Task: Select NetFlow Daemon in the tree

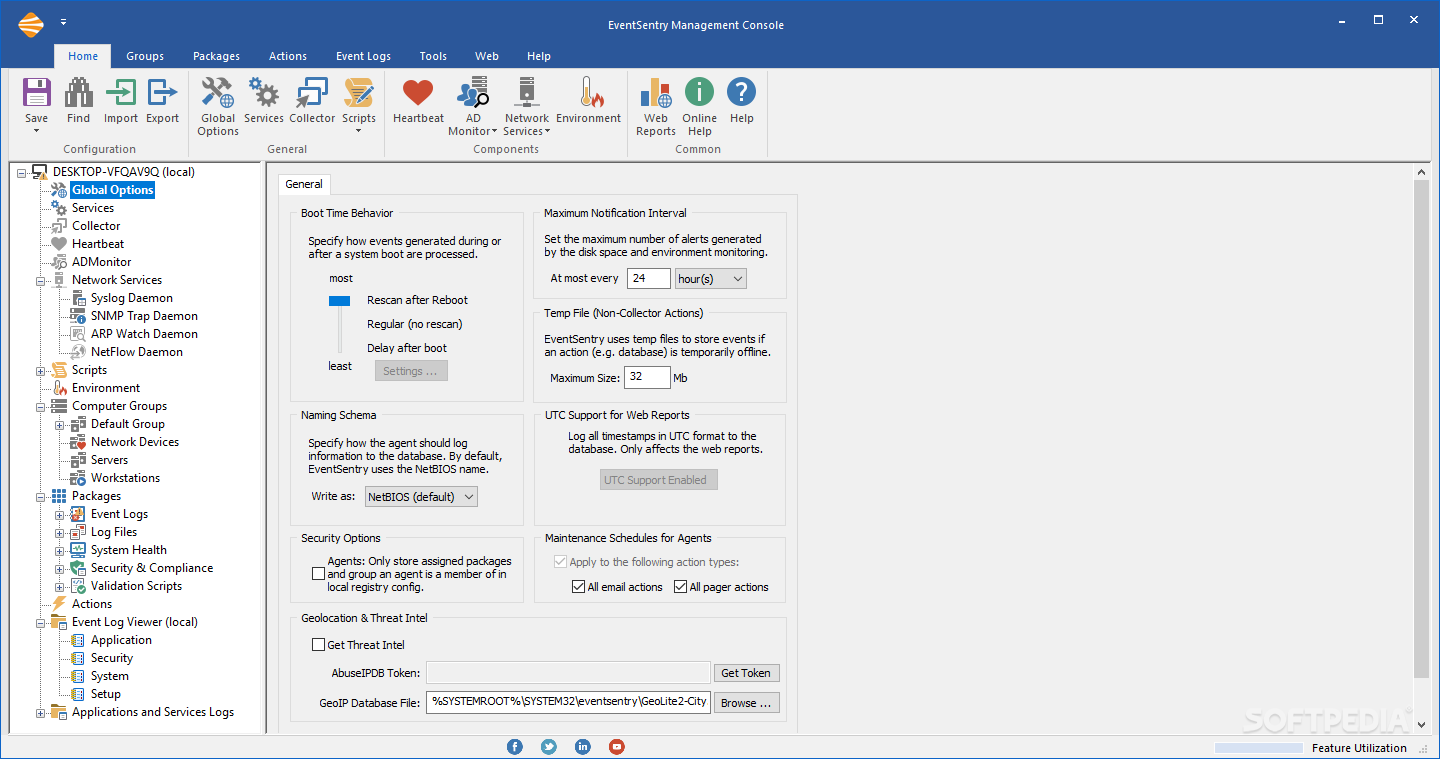Action: [x=136, y=352]
